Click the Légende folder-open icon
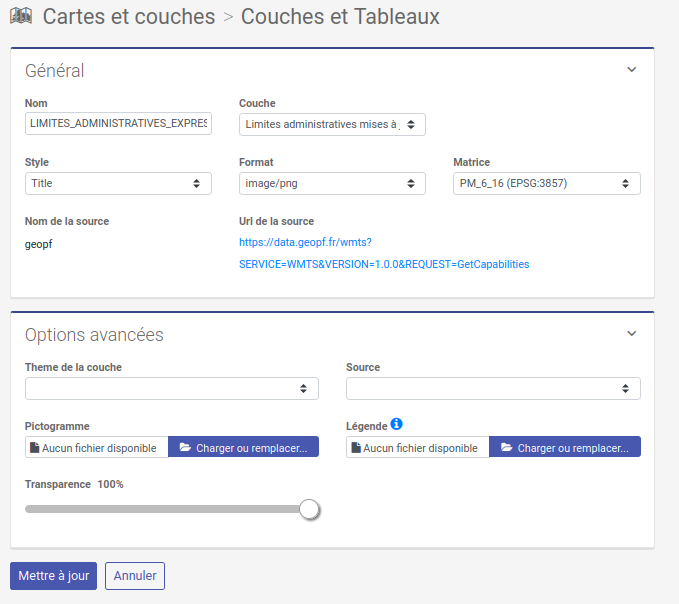 506,448
